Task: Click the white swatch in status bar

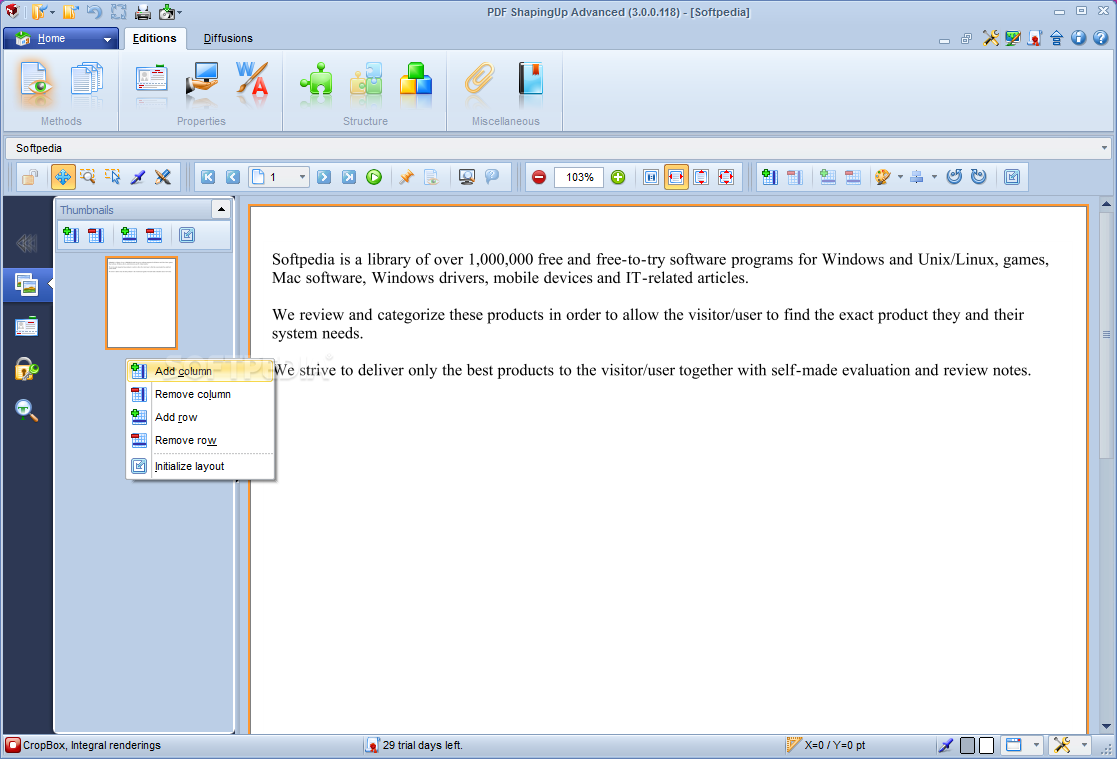Action: (987, 745)
